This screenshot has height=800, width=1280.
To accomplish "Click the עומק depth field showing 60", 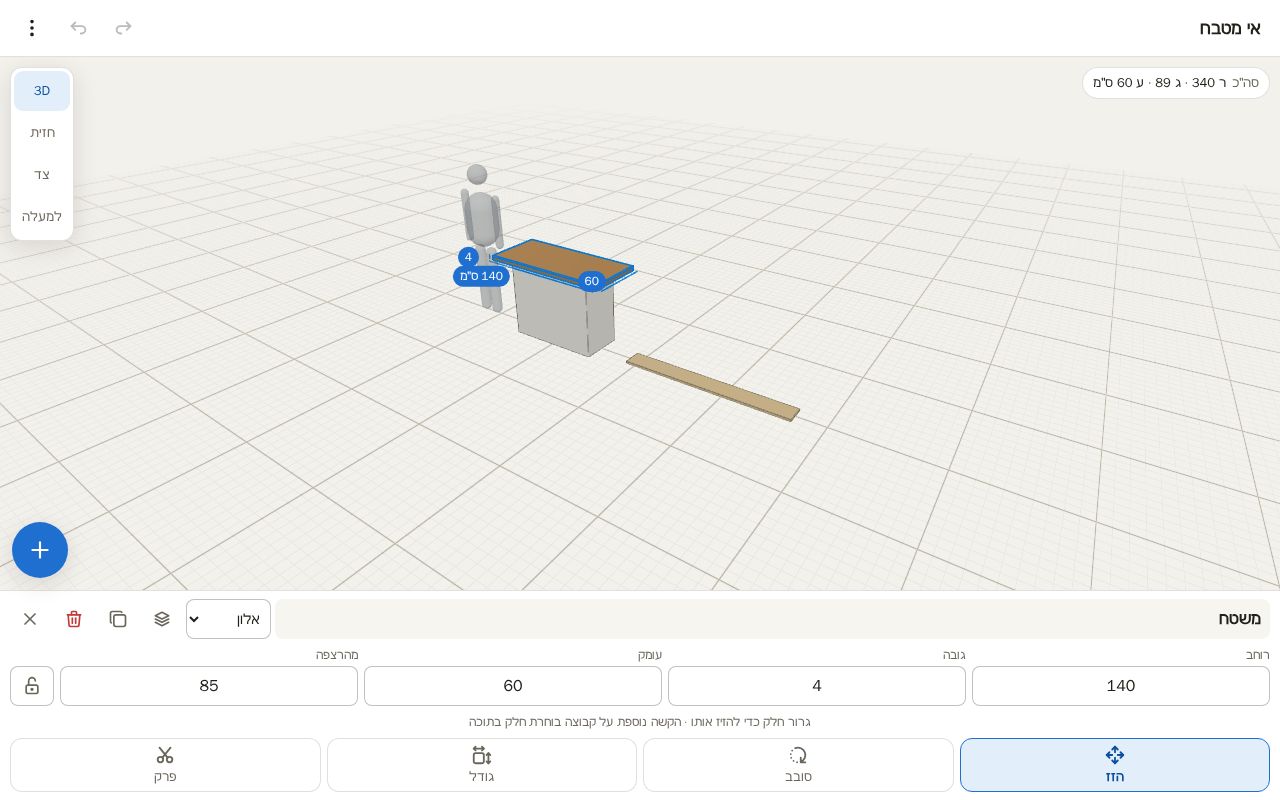I will 513,686.
